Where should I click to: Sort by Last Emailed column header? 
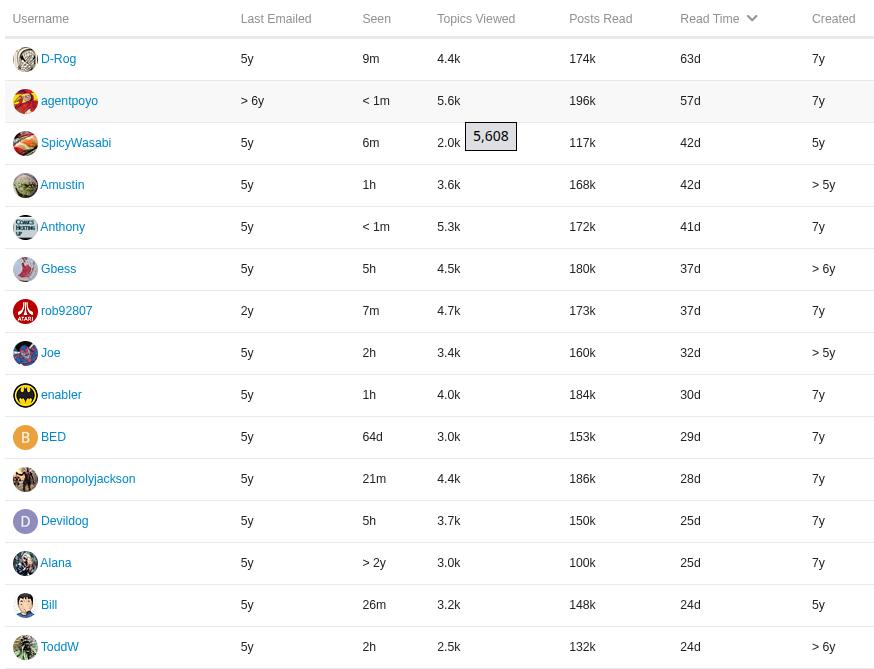(x=276, y=19)
